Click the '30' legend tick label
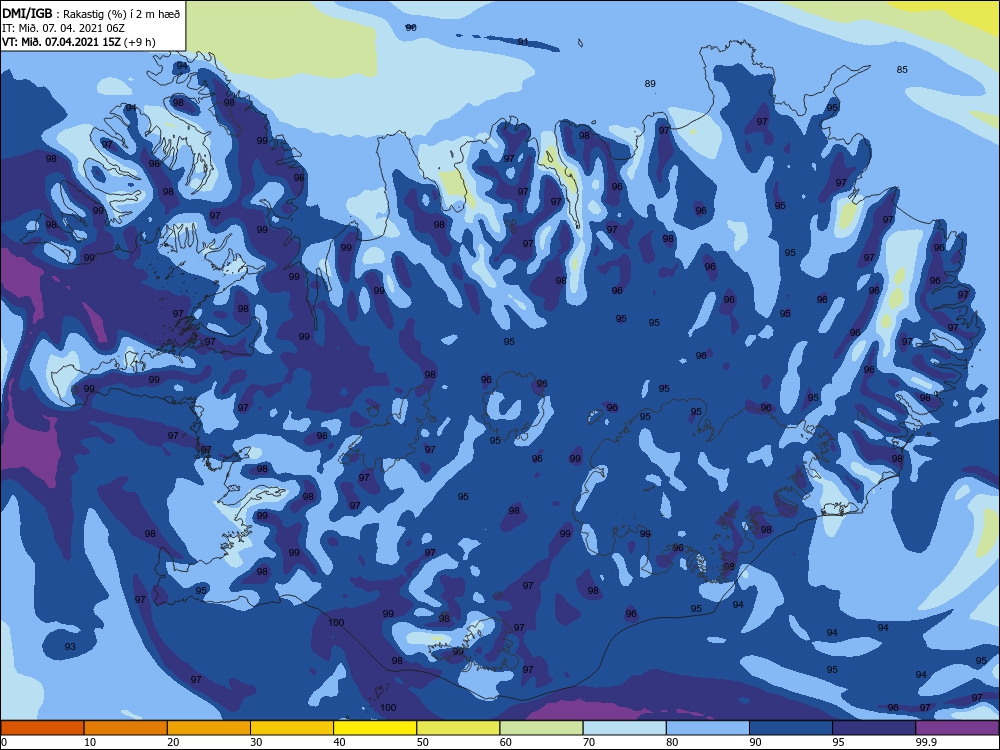This screenshot has height=750, width=1000. click(x=256, y=742)
